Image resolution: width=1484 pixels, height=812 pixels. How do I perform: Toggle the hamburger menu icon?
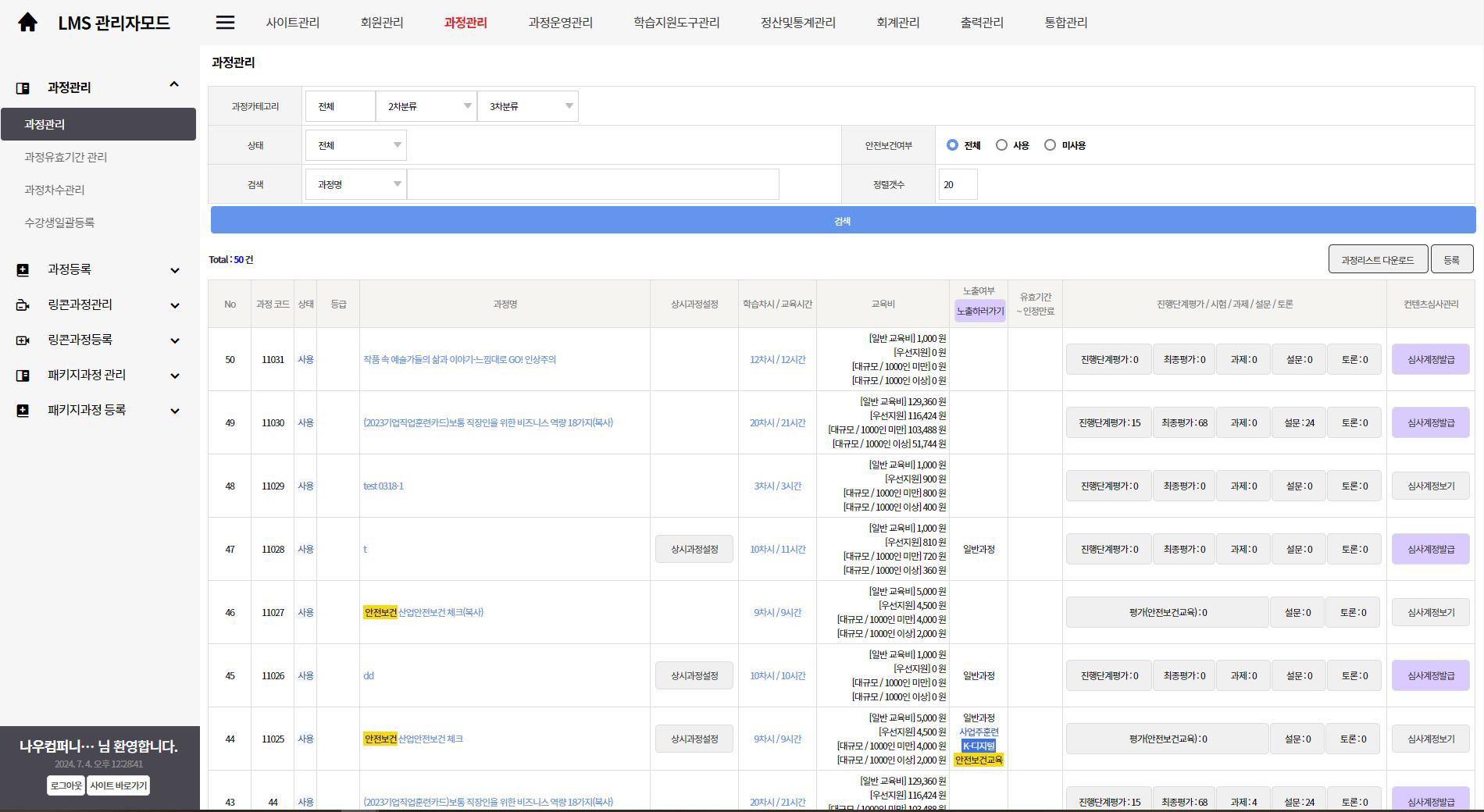225,23
